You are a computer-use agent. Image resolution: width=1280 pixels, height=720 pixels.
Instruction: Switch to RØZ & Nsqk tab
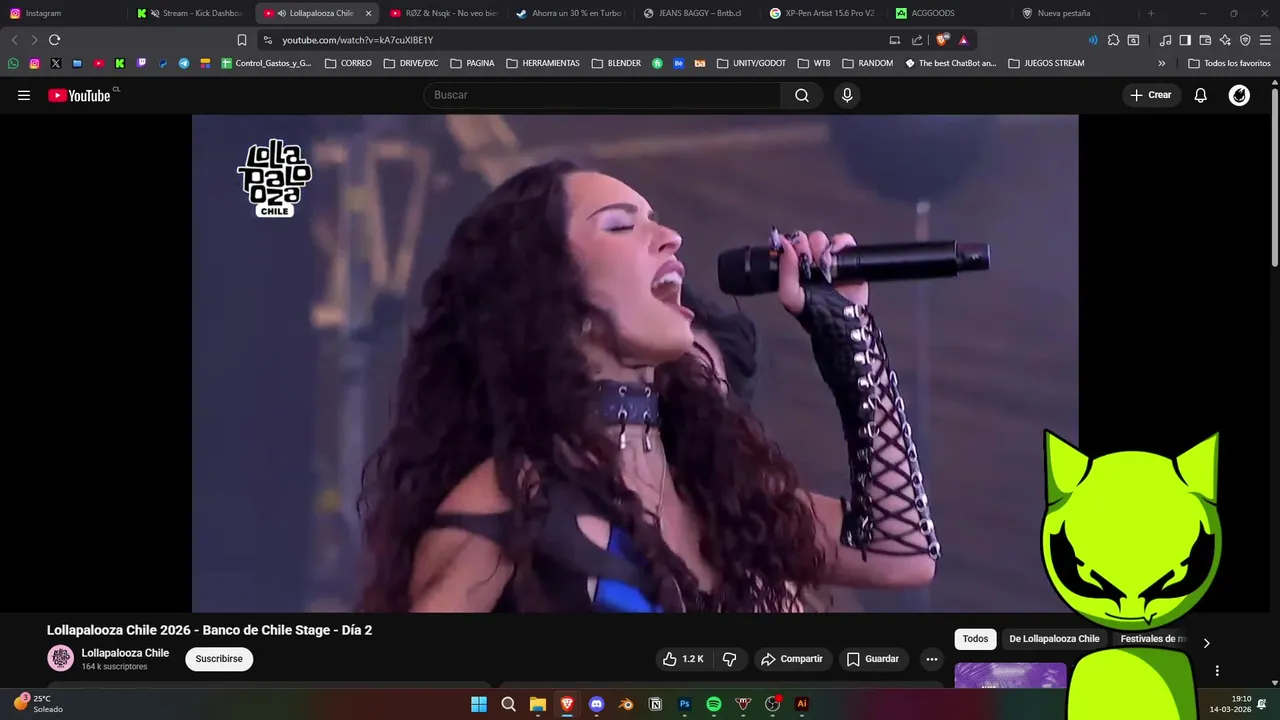click(443, 13)
